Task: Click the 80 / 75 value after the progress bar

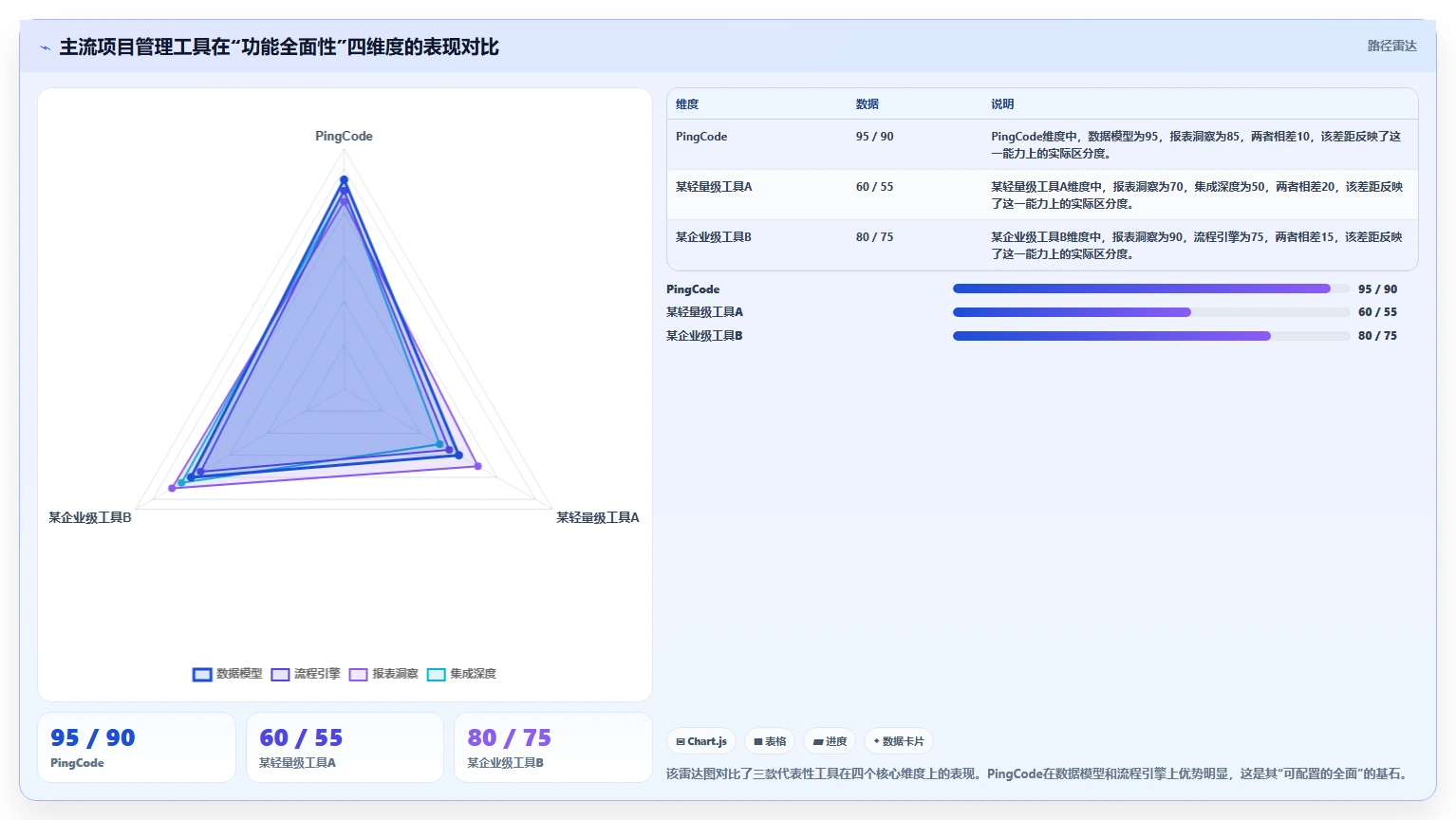Action: point(1377,336)
